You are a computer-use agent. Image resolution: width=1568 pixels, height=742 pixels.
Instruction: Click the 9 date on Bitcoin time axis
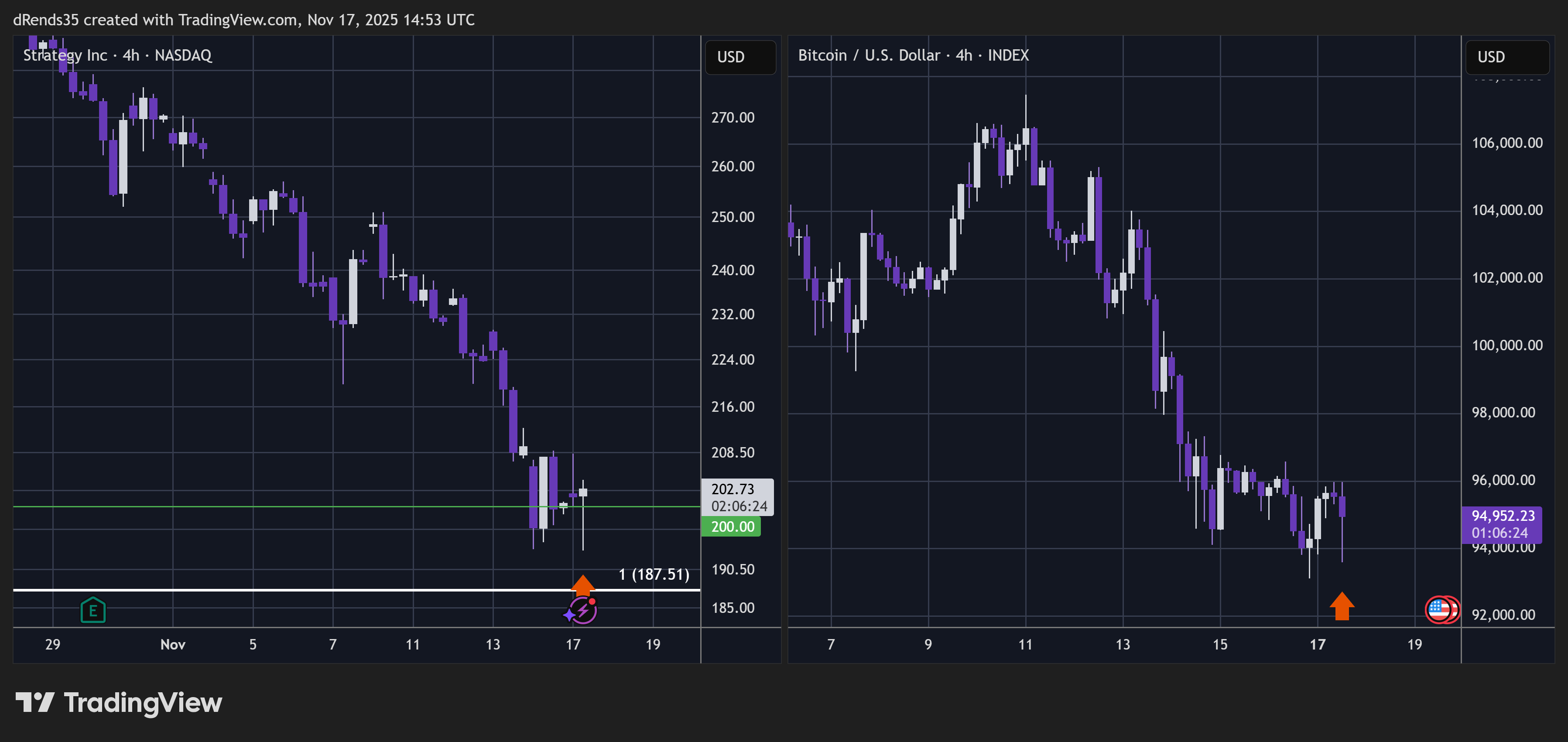[x=928, y=644]
